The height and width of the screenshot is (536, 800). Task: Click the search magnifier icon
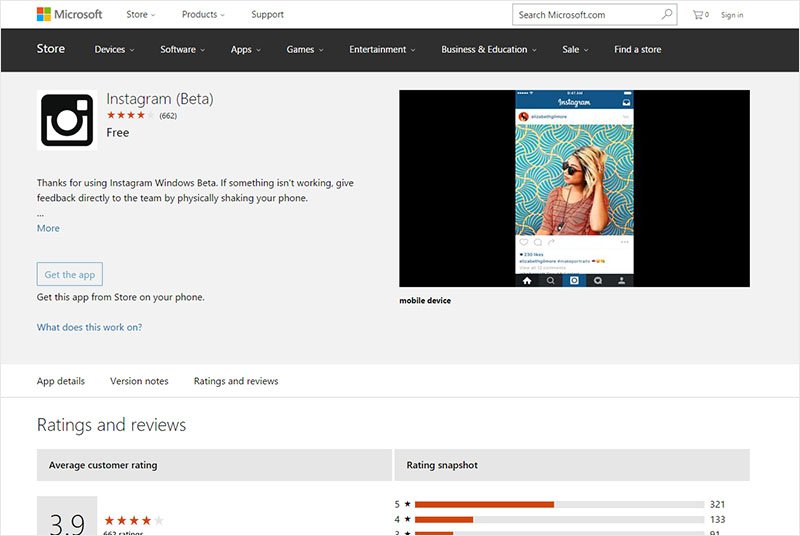pos(666,14)
